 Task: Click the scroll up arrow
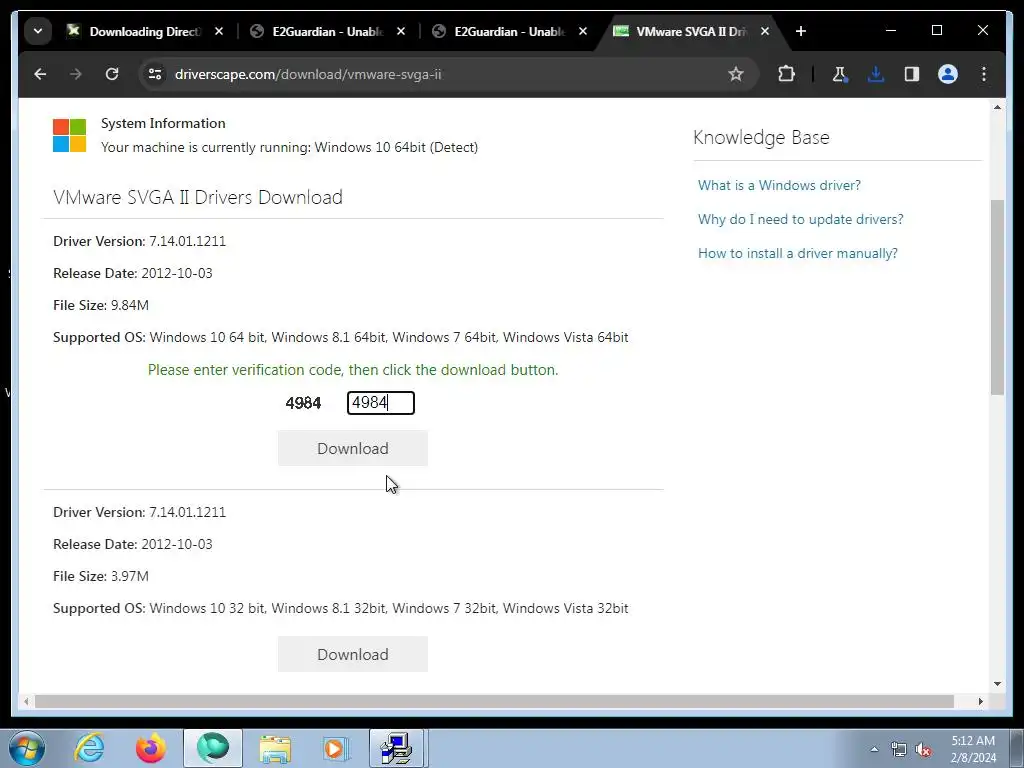[997, 107]
